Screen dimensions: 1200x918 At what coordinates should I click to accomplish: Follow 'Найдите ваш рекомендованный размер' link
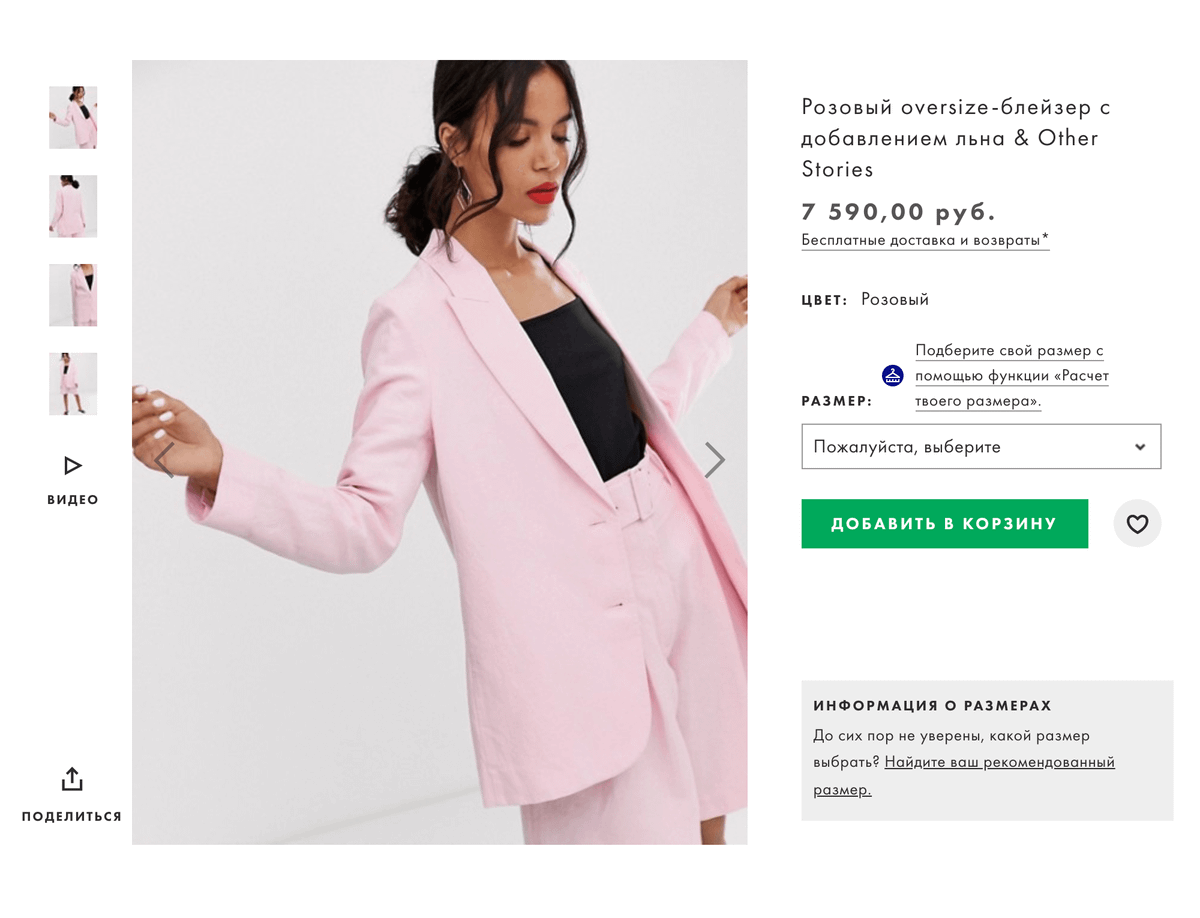(x=964, y=775)
